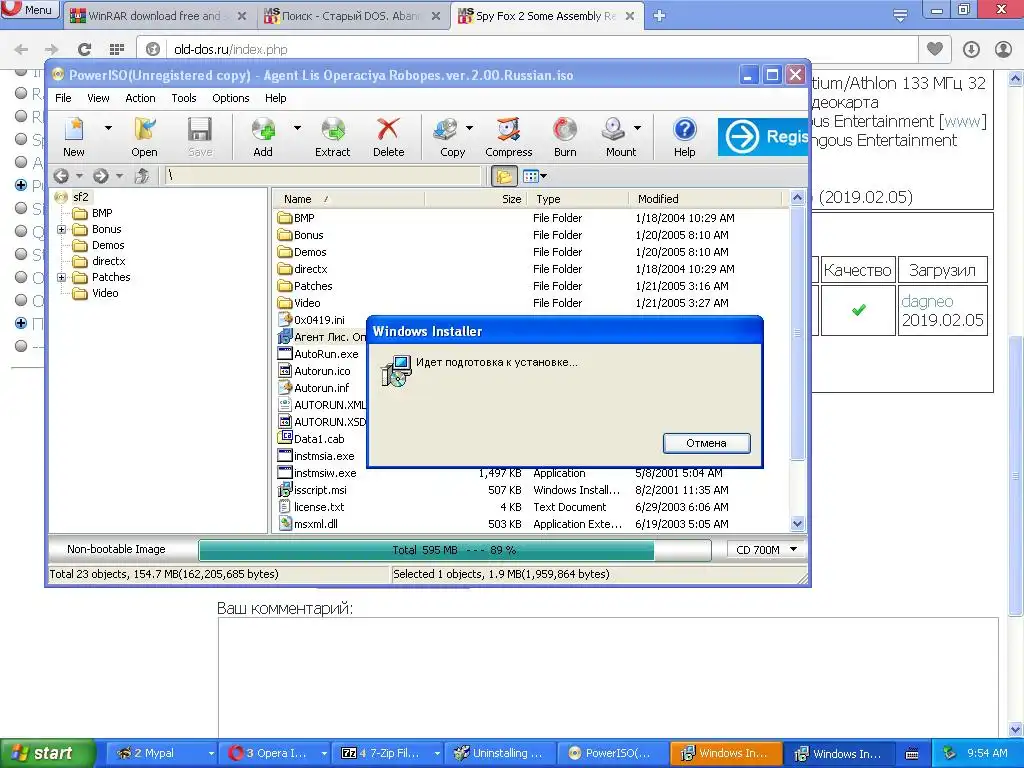Open the Options menu

[231, 98]
